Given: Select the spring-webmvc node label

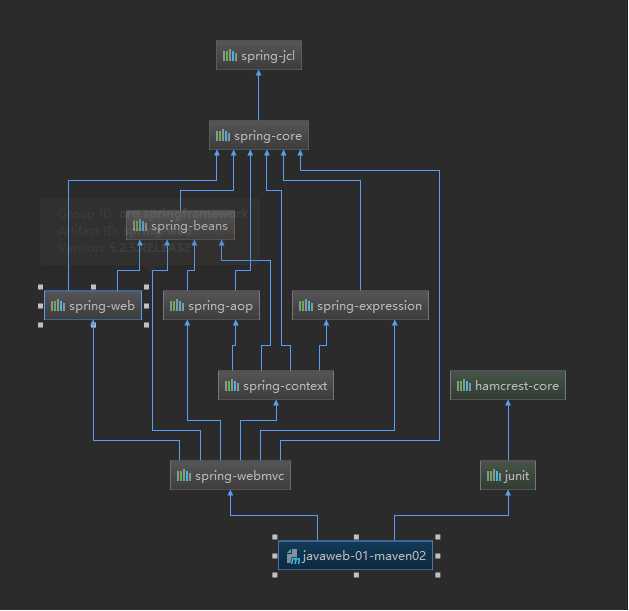Looking at the screenshot, I should point(239,476).
